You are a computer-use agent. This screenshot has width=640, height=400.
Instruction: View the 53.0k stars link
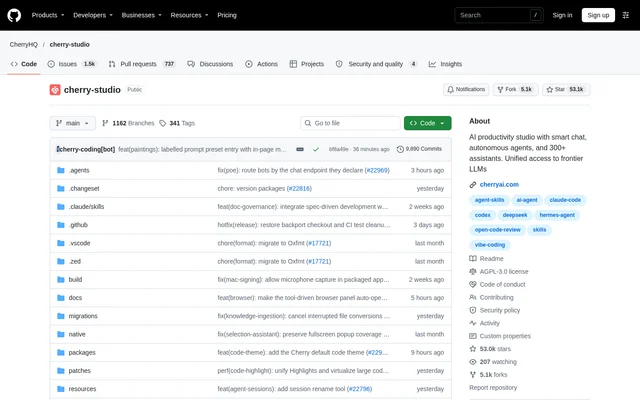[x=490, y=349]
